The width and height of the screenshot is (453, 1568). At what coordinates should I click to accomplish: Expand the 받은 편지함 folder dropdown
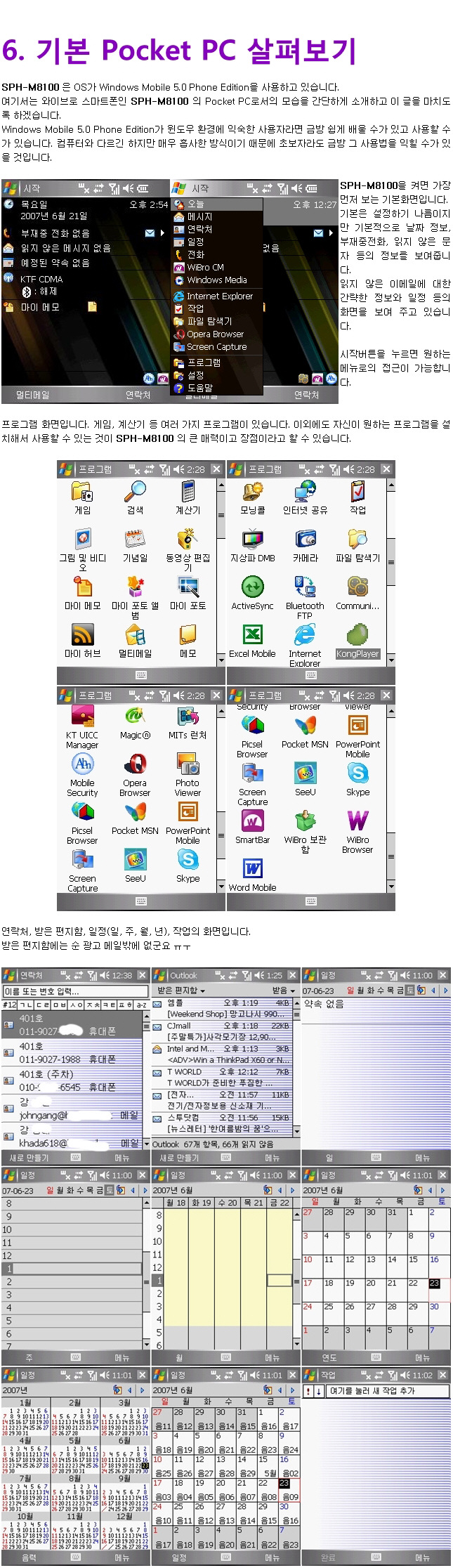tap(181, 991)
